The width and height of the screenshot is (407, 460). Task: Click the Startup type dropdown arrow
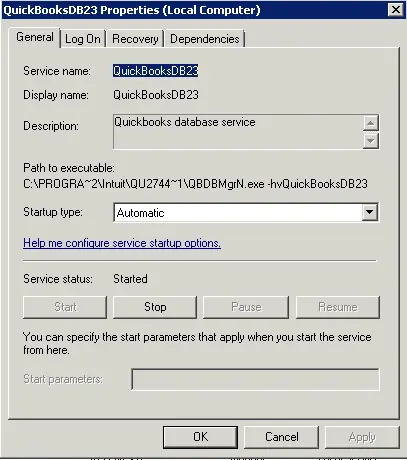pyautogui.click(x=370, y=212)
